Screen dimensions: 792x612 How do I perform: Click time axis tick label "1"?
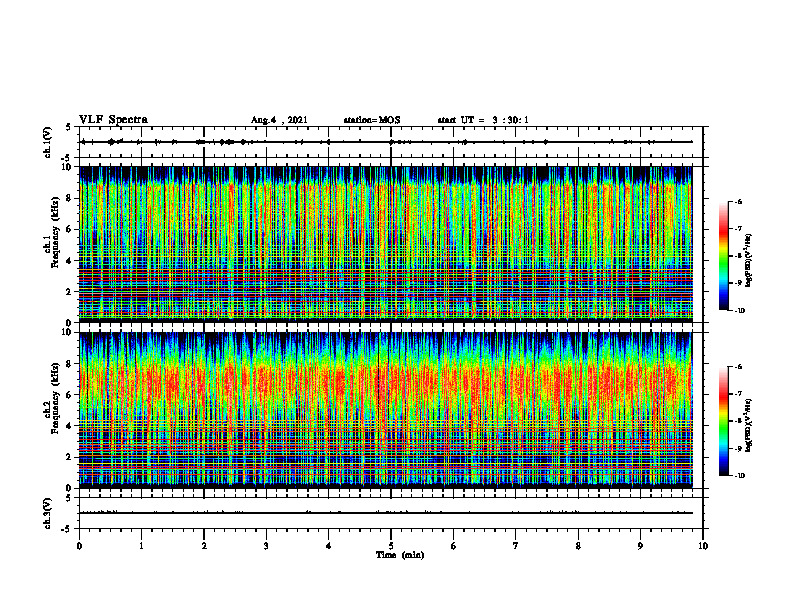pos(141,546)
